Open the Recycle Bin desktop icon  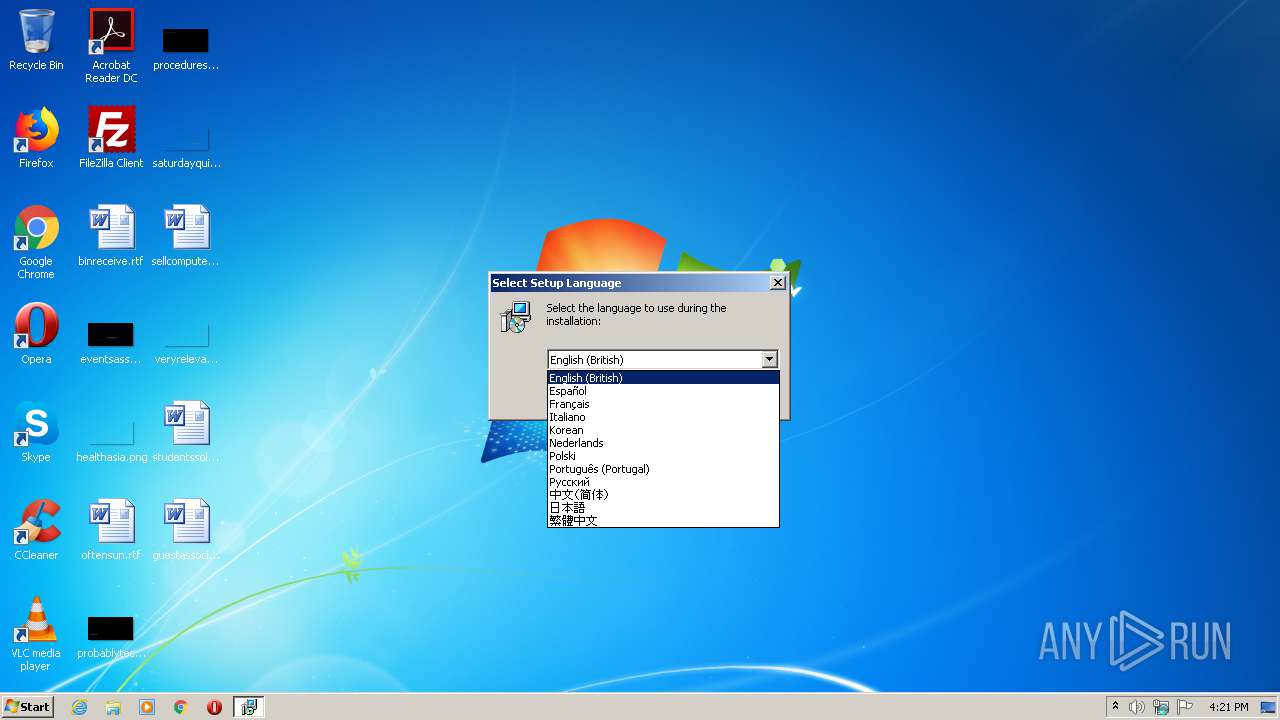coord(36,40)
